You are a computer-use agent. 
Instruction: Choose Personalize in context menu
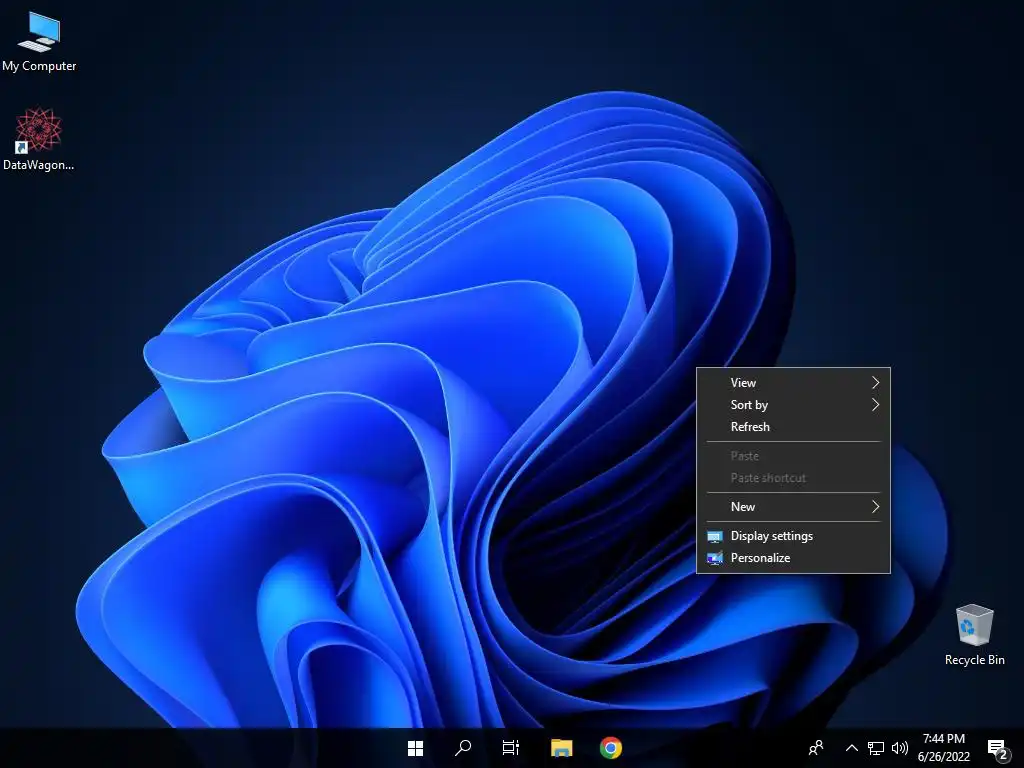coord(793,558)
